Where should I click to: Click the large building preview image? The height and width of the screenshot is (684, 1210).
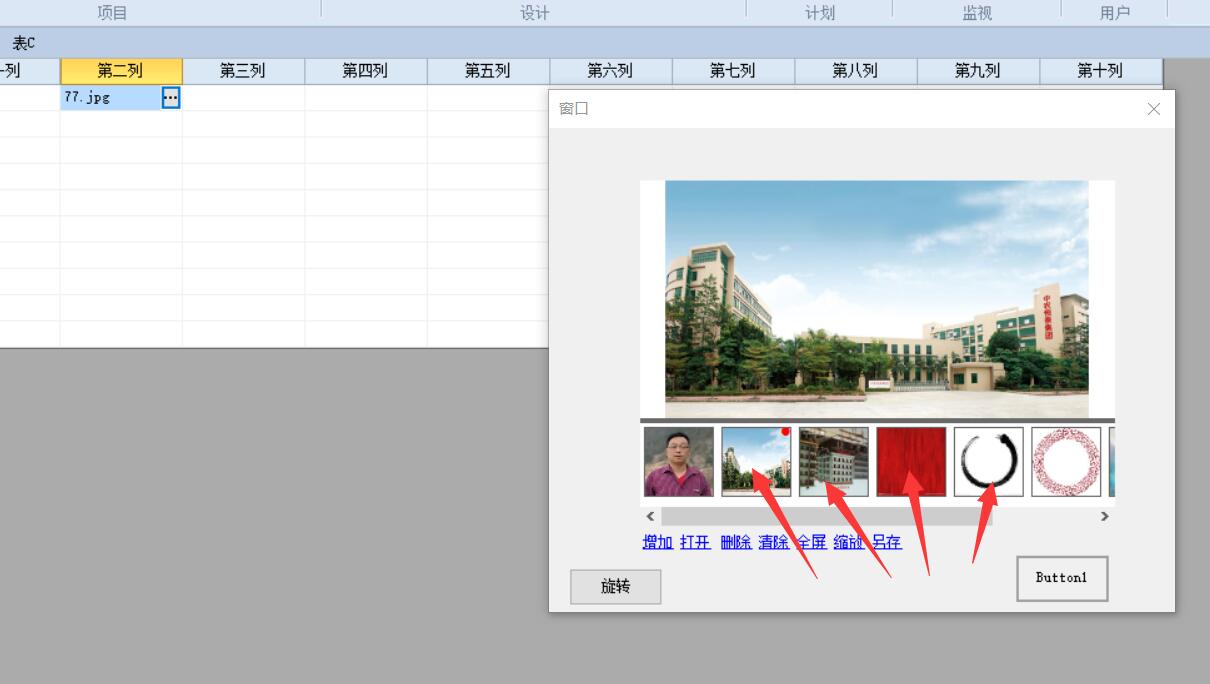pos(876,299)
